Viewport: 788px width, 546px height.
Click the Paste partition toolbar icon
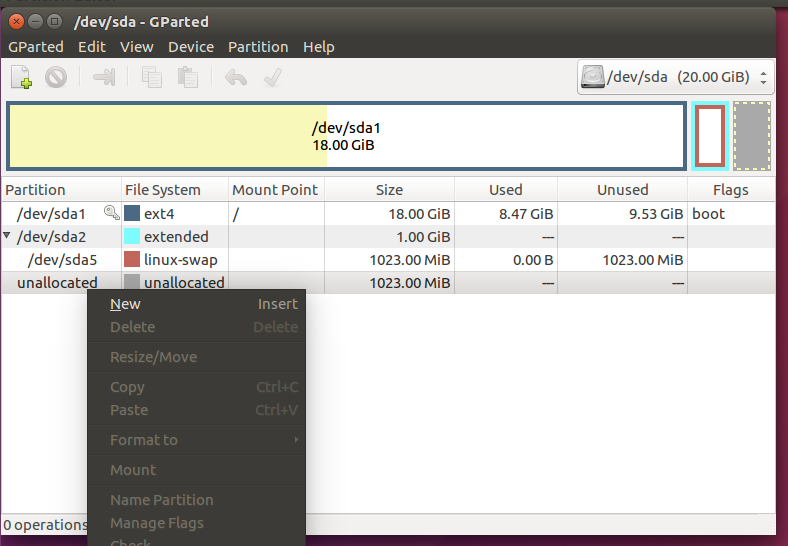[x=187, y=77]
